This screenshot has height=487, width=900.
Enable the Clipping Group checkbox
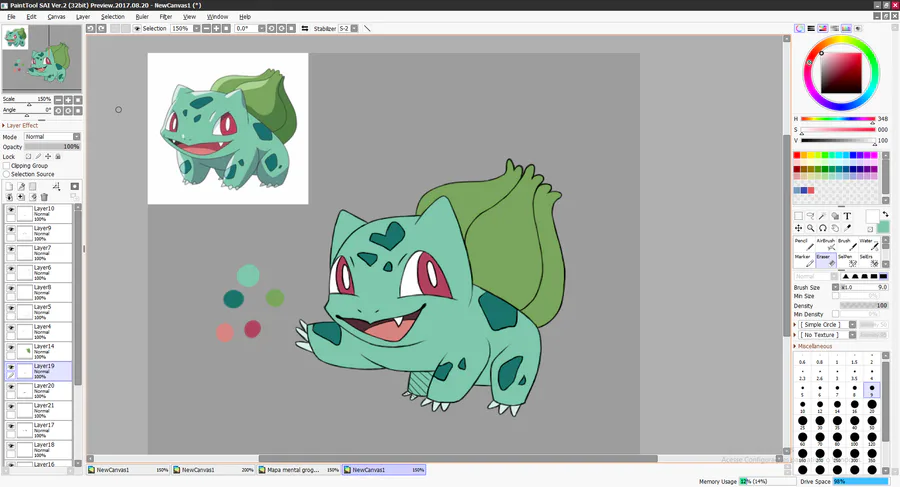(7, 165)
